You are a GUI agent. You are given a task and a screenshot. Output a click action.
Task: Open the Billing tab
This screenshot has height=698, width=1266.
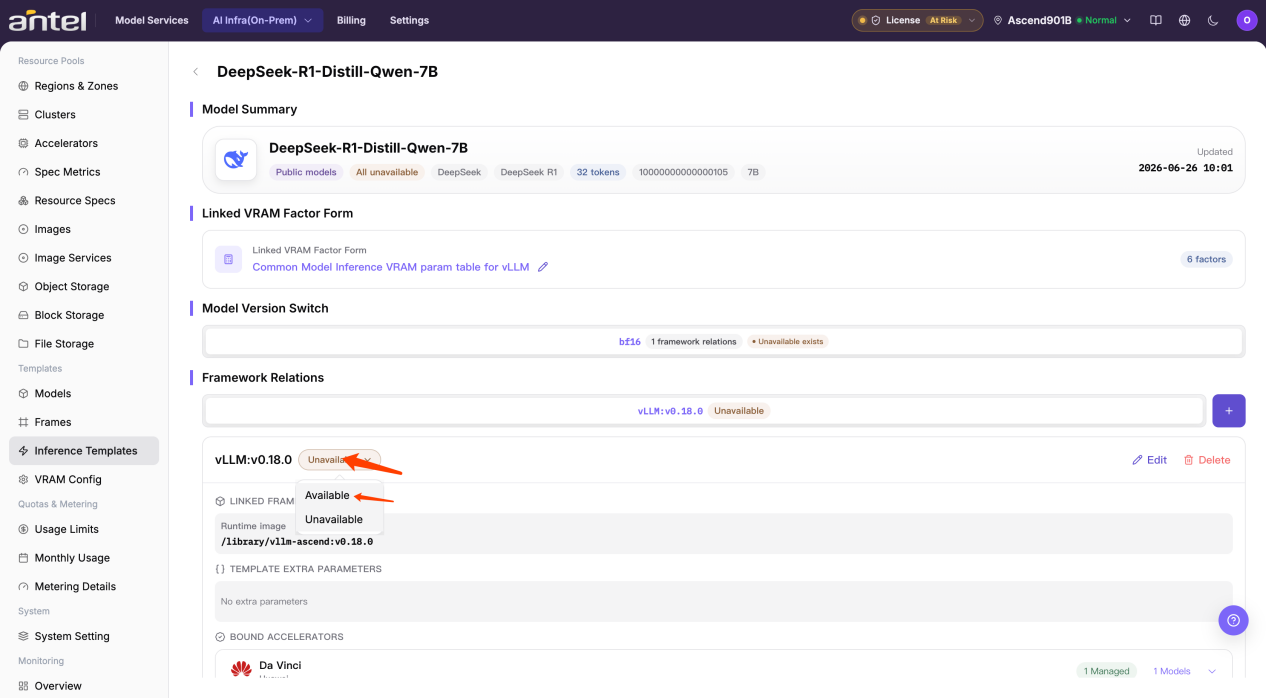tap(351, 20)
